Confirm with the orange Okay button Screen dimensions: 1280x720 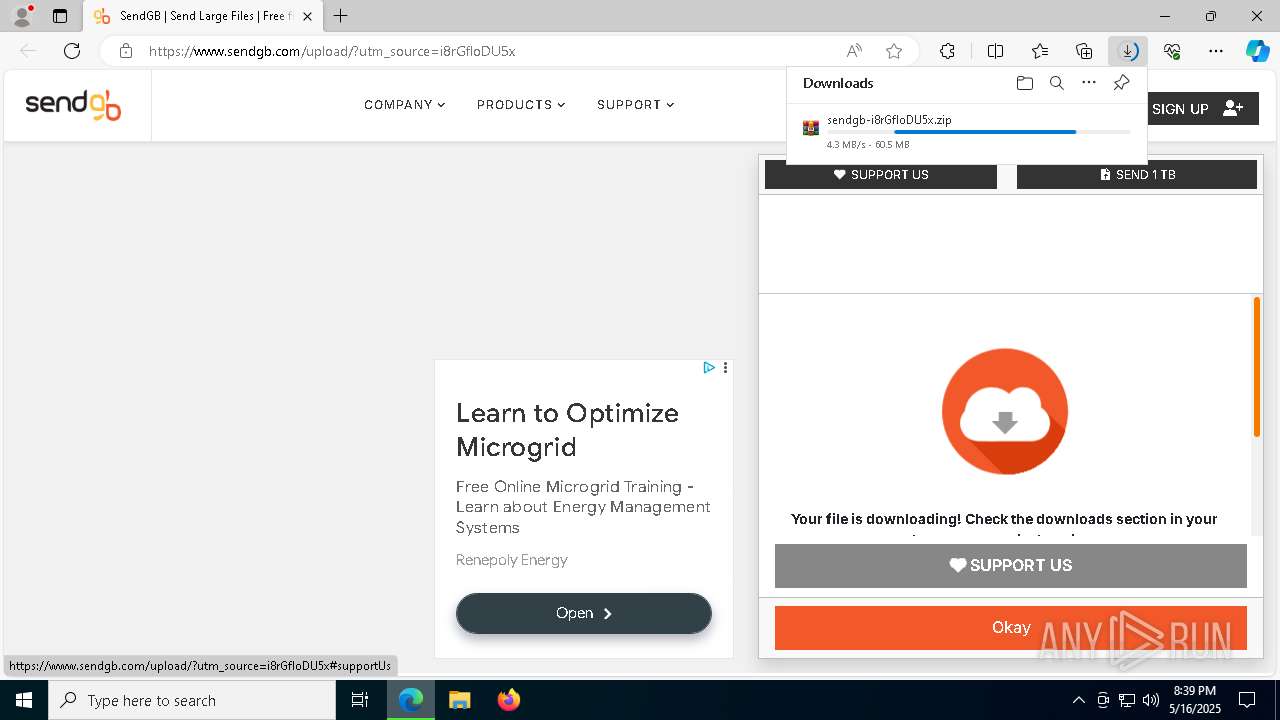coord(1011,628)
